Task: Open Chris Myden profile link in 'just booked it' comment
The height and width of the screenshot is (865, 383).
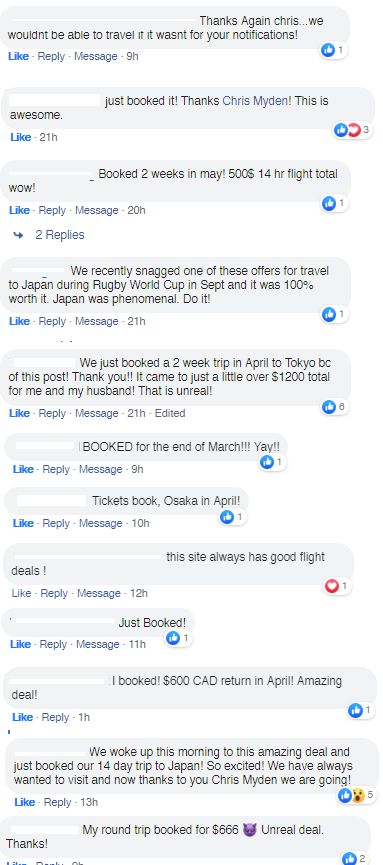Action: 256,102
